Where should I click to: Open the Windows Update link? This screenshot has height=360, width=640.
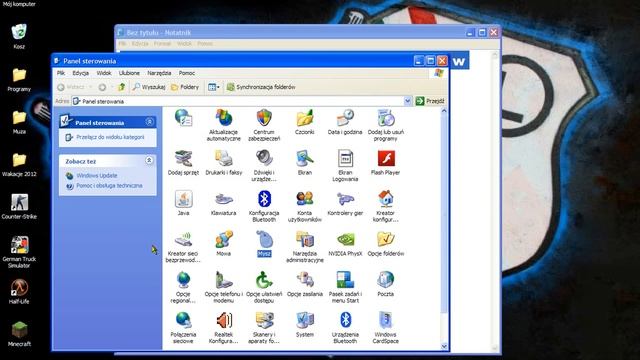[x=97, y=176]
